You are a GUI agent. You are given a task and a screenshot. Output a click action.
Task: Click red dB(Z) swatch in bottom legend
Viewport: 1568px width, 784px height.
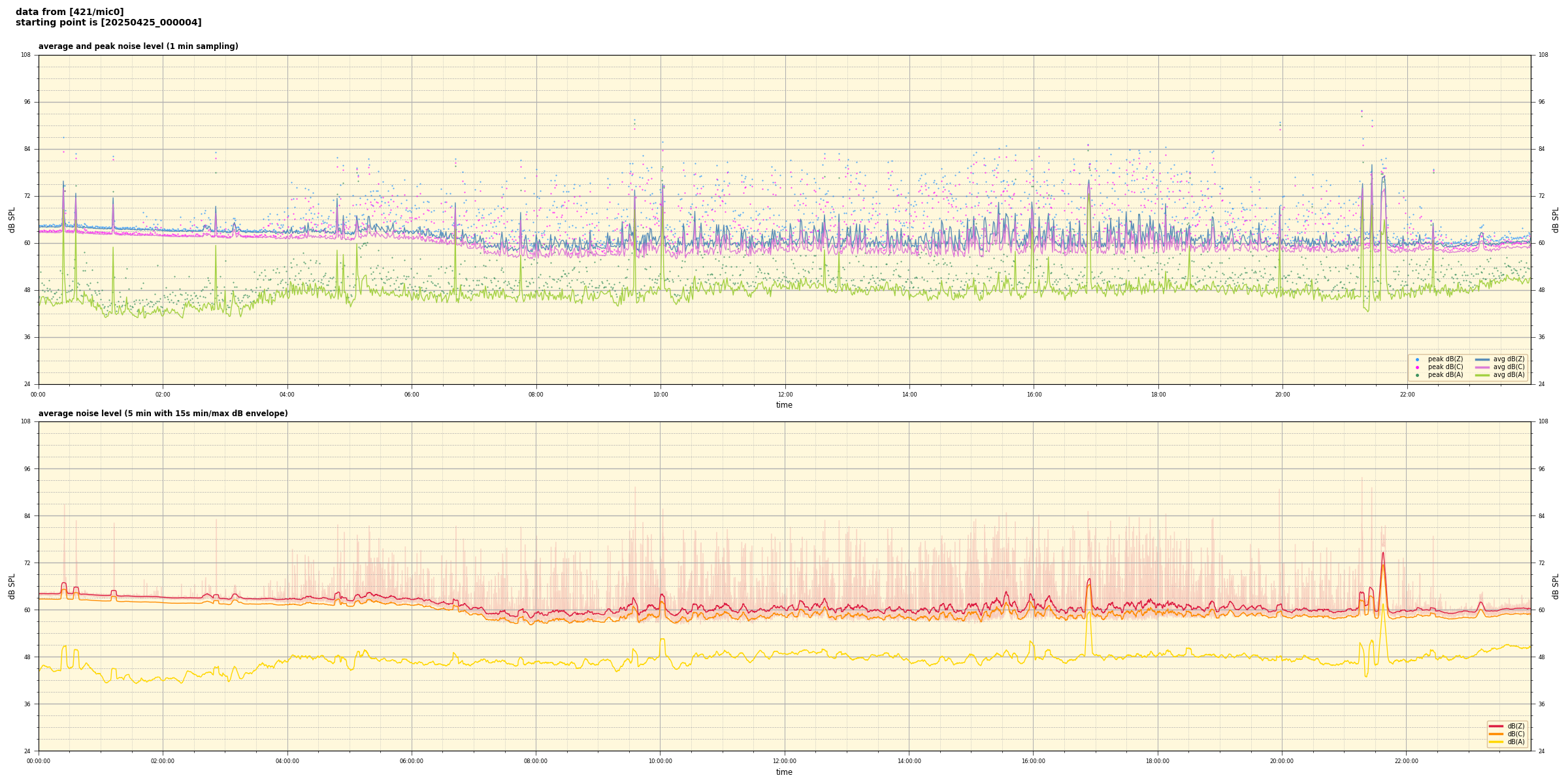tap(1496, 726)
